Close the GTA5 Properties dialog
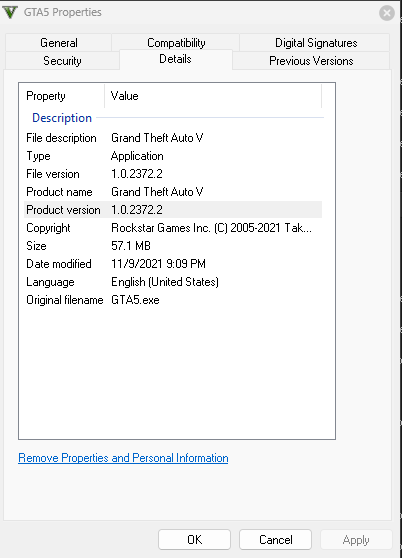This screenshot has width=402, height=558. click(x=387, y=13)
